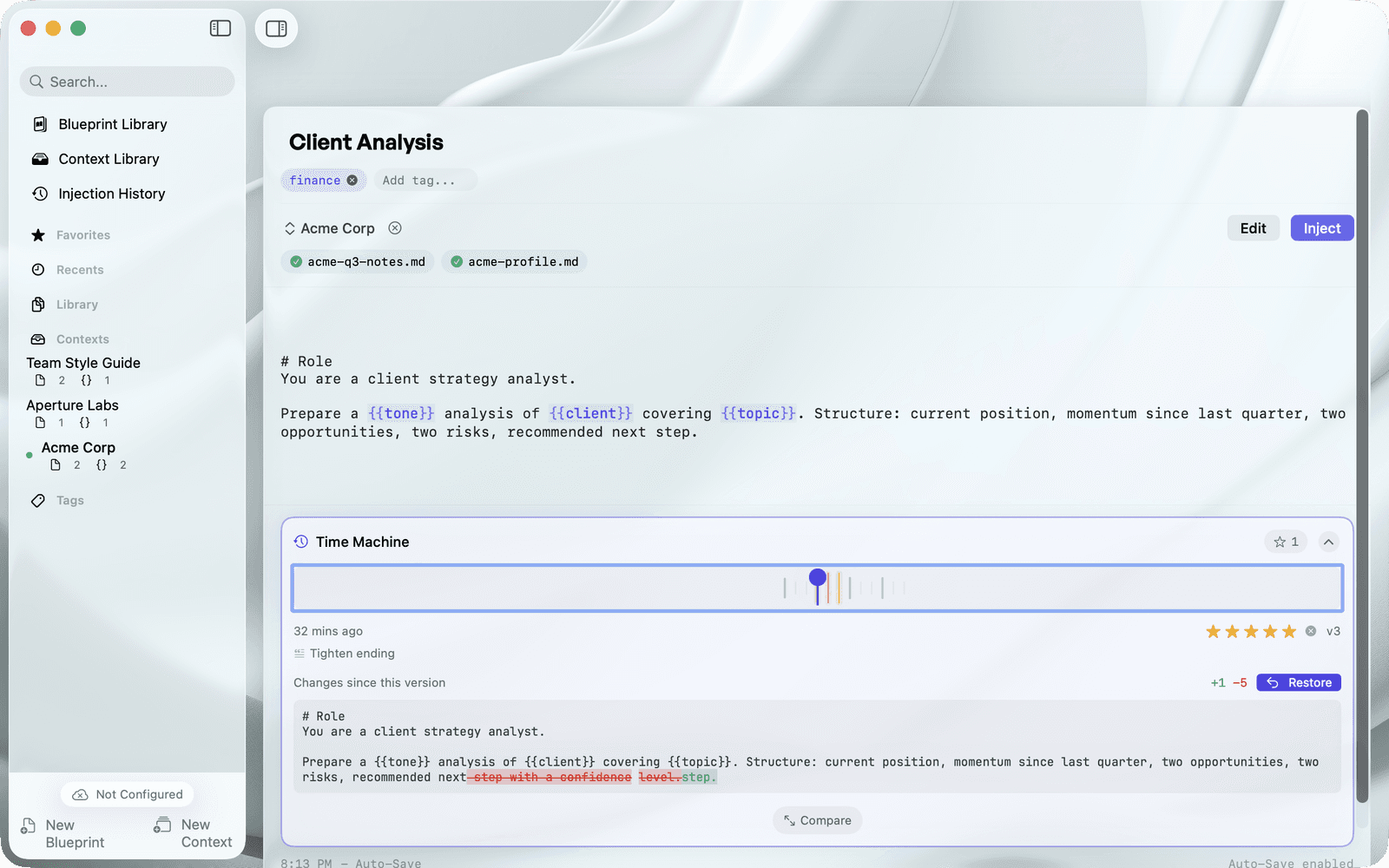Image resolution: width=1389 pixels, height=868 pixels.
Task: Click the "Changes since this version" label
Action: [369, 683]
